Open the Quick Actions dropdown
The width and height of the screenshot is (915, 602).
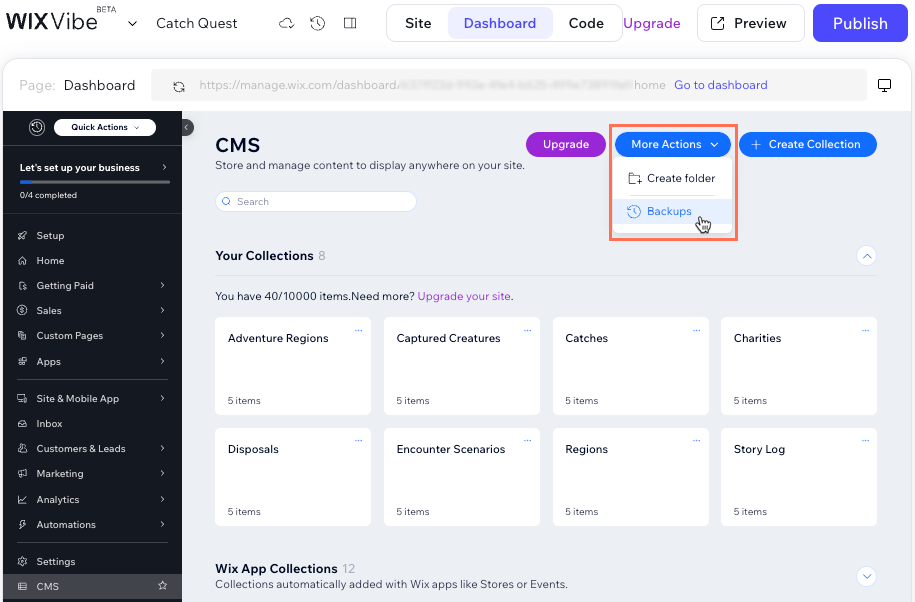click(x=105, y=127)
